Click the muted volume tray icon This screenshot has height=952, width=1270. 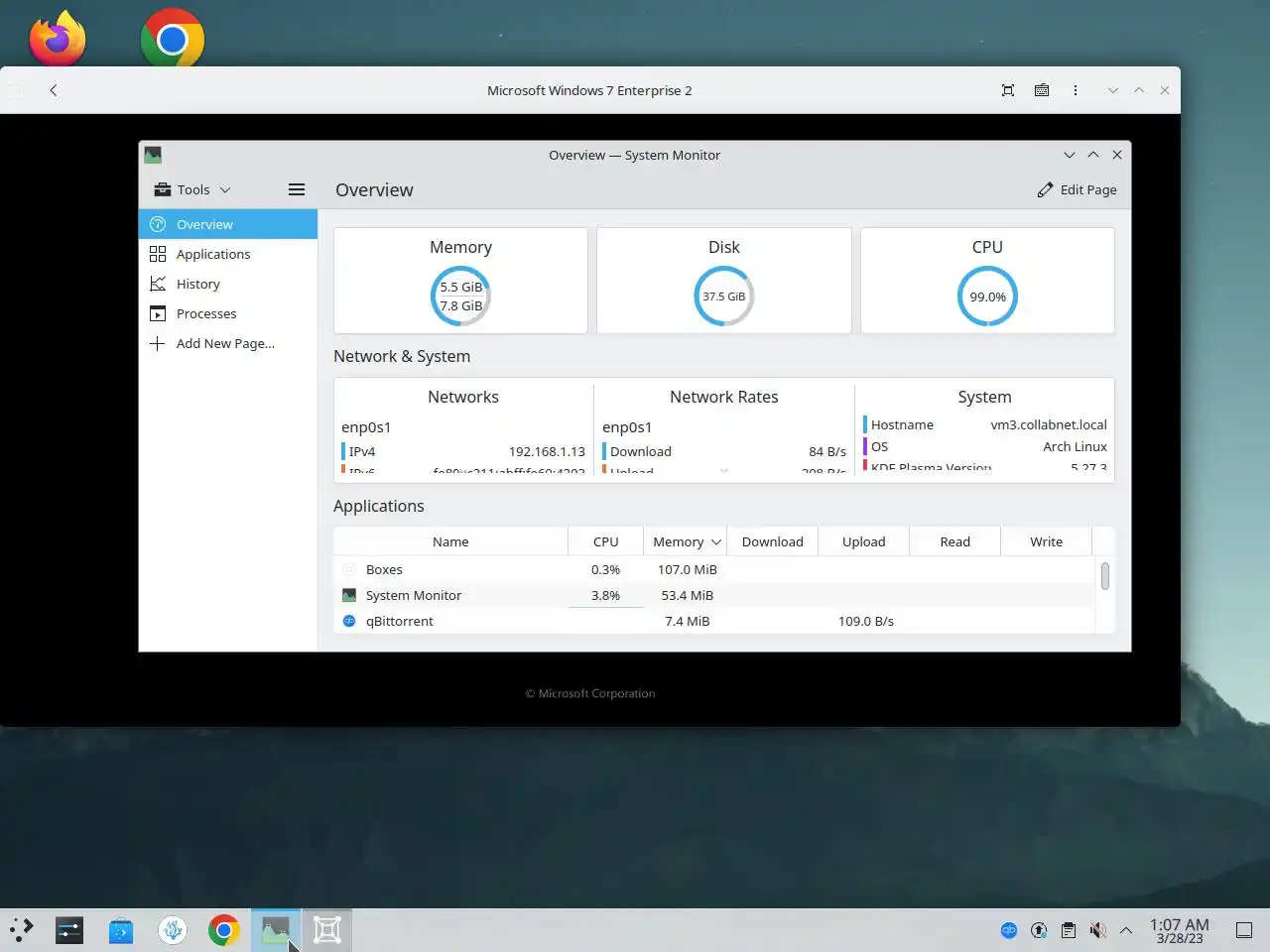pos(1097,930)
